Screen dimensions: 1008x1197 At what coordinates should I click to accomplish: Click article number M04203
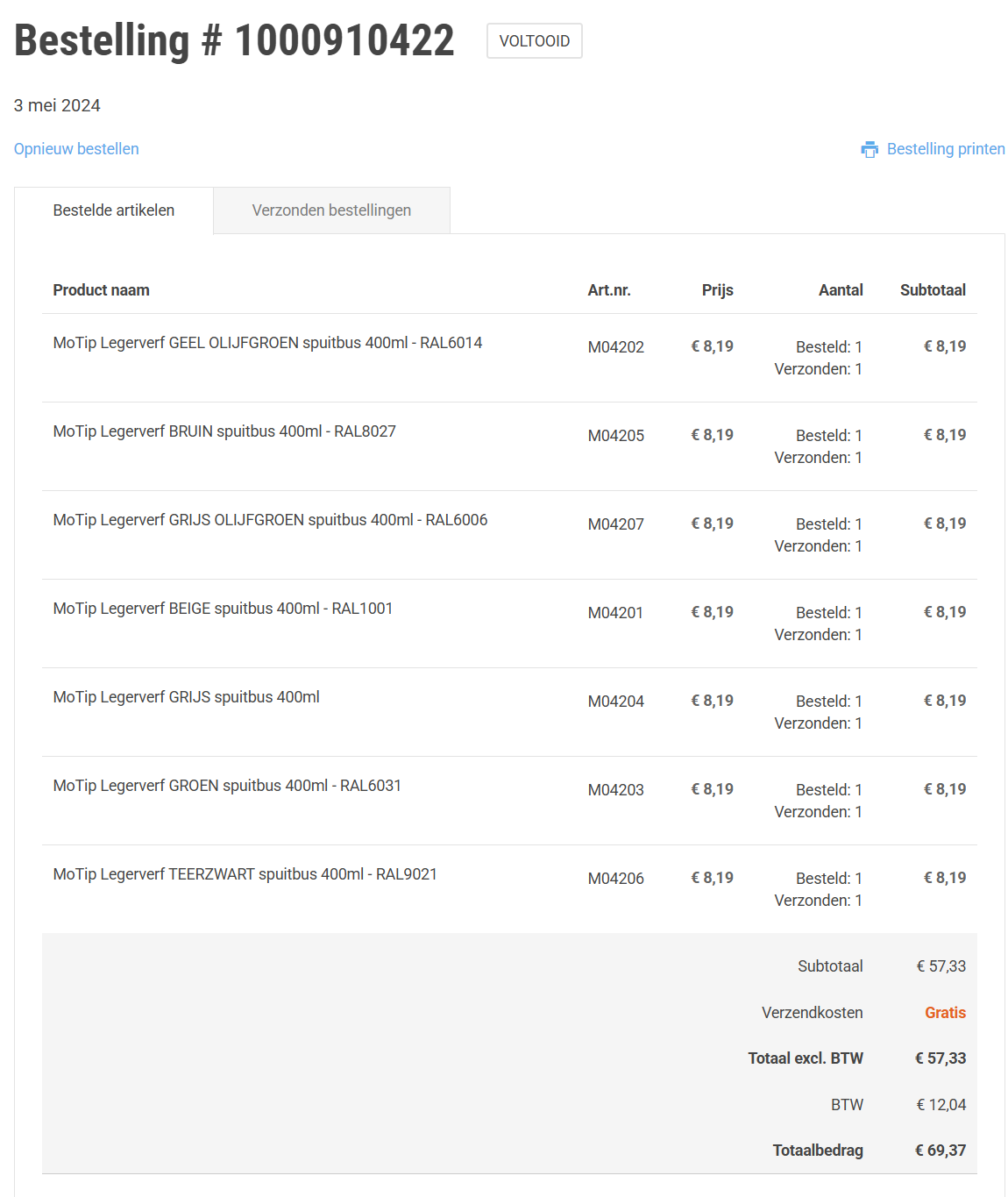tap(616, 790)
